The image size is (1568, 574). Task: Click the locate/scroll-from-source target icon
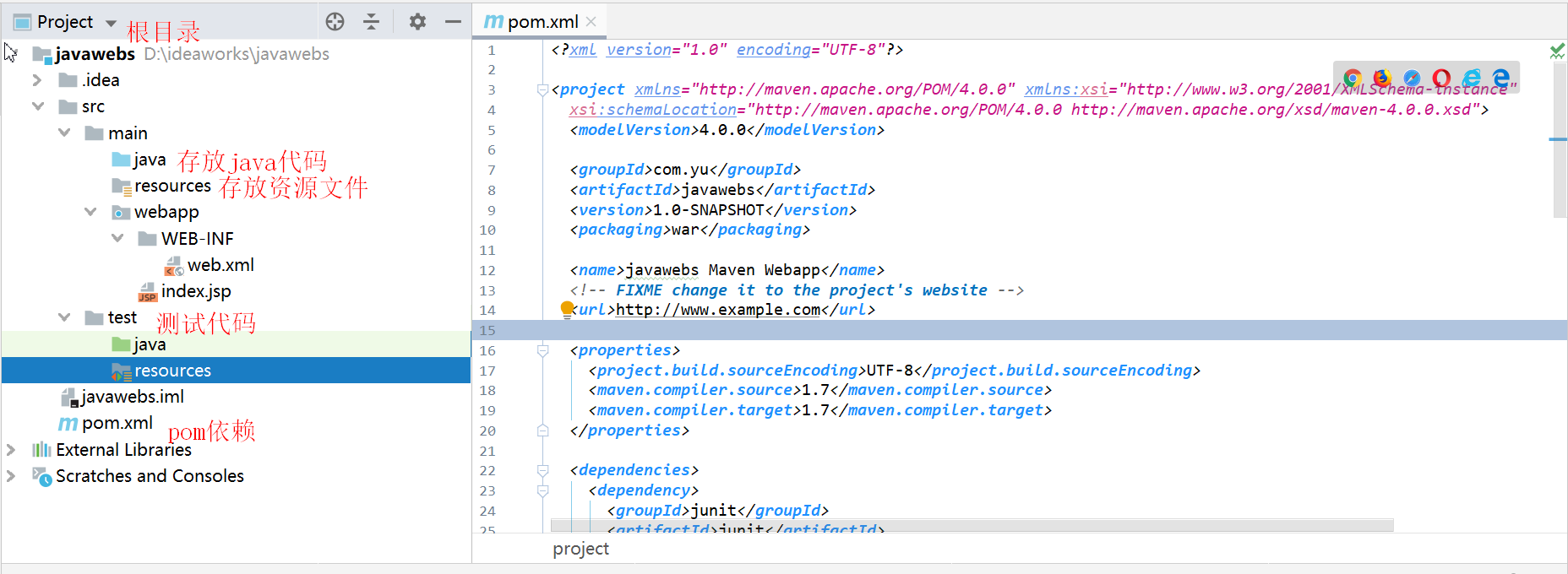pyautogui.click(x=335, y=22)
